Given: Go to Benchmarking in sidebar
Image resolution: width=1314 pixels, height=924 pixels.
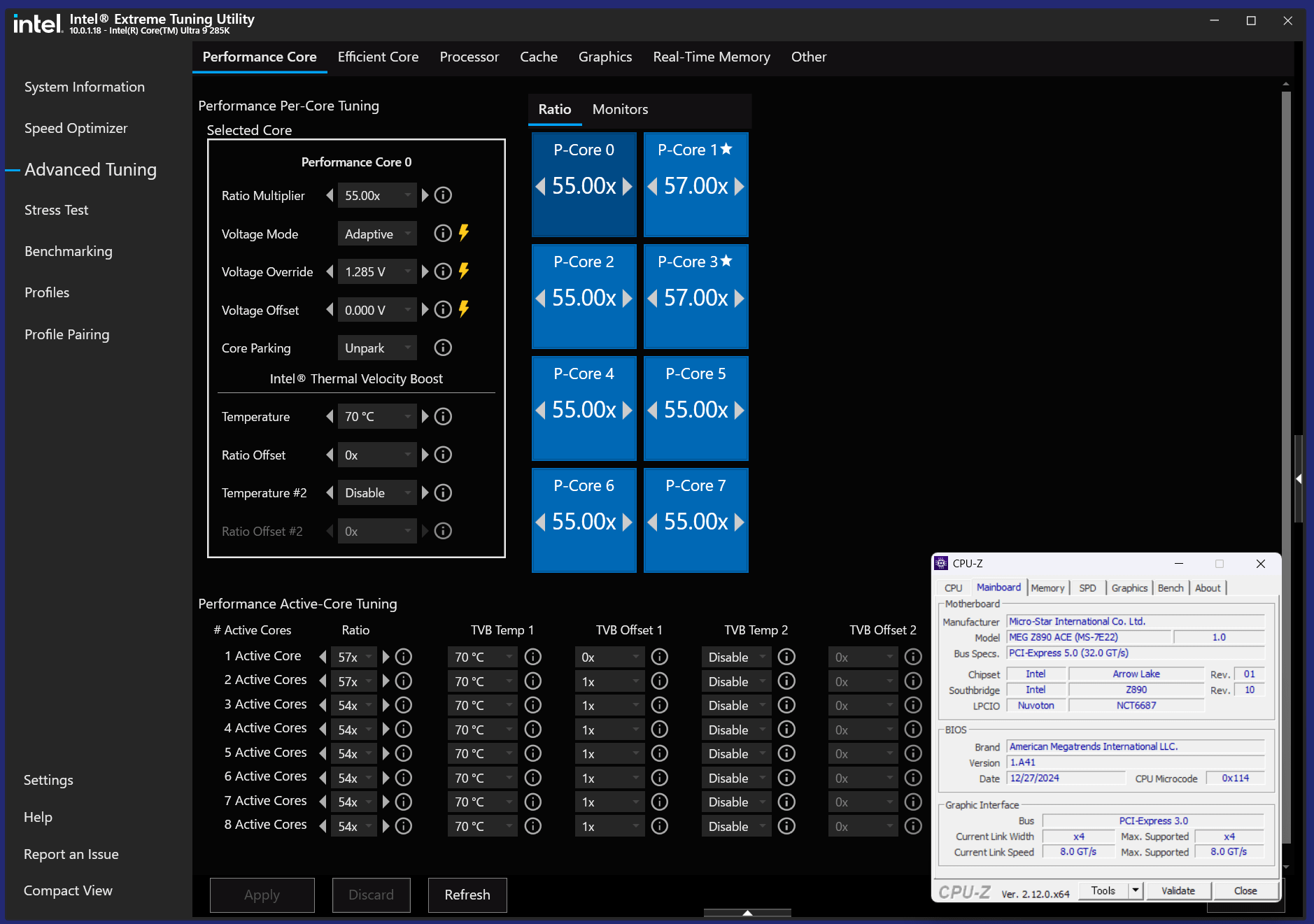Looking at the screenshot, I should click(x=69, y=251).
